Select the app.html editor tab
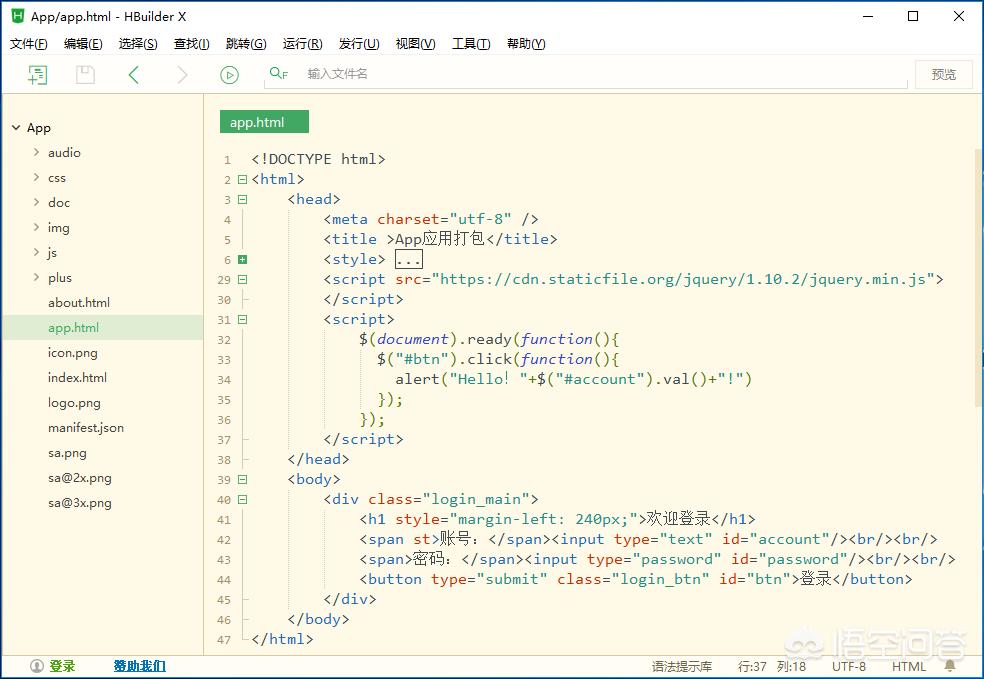The image size is (984, 679). point(264,122)
